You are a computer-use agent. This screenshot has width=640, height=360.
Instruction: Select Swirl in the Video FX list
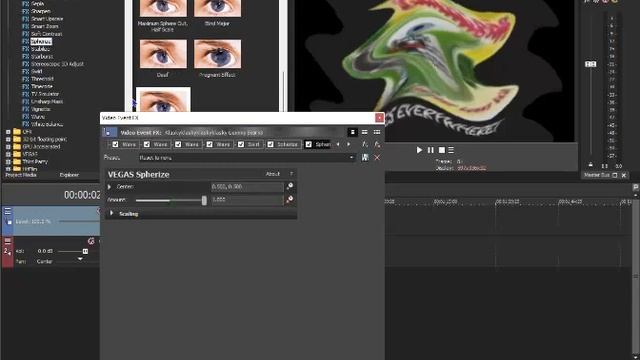37,71
